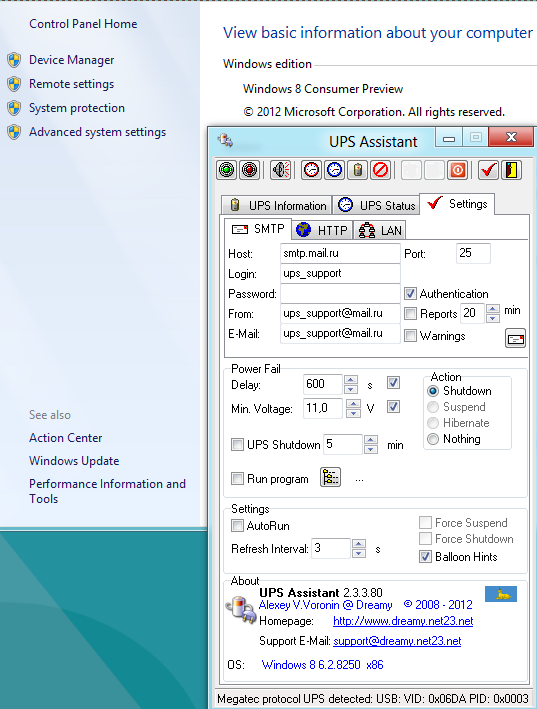Viewport: 537px width, 709px height.
Task: Open the HTTP settings tab
Action: (x=322, y=230)
